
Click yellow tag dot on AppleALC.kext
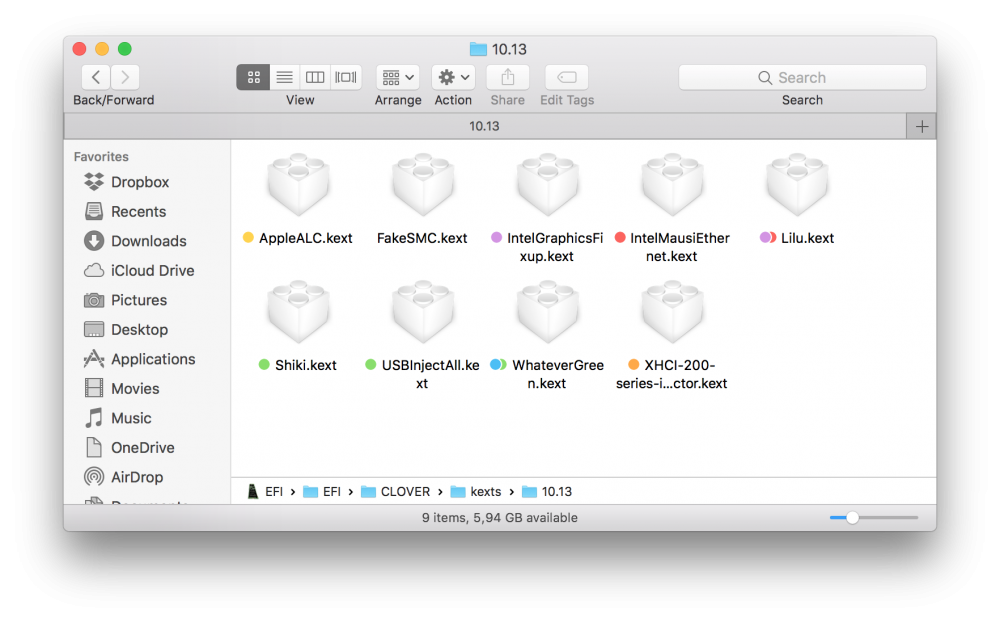[248, 237]
